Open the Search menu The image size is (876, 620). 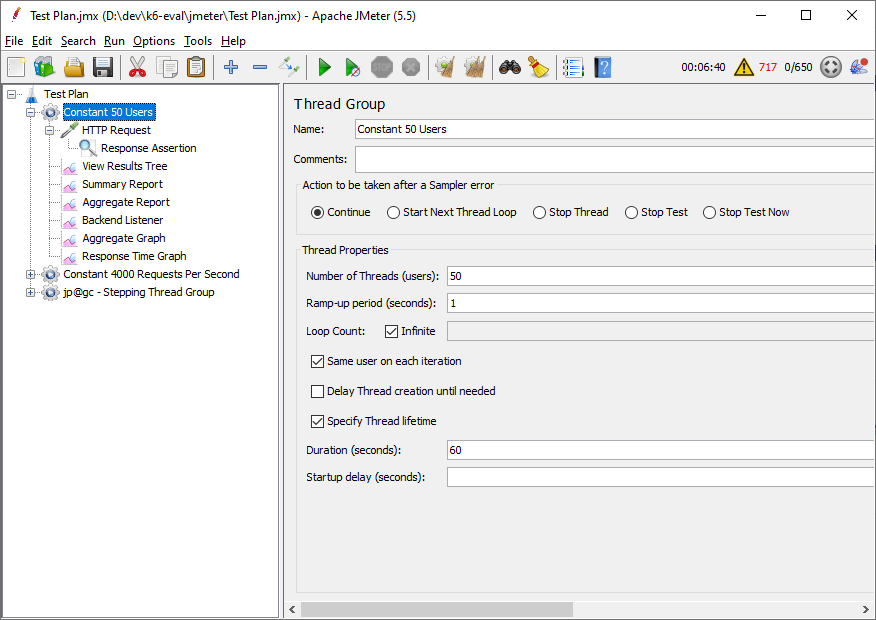[78, 41]
